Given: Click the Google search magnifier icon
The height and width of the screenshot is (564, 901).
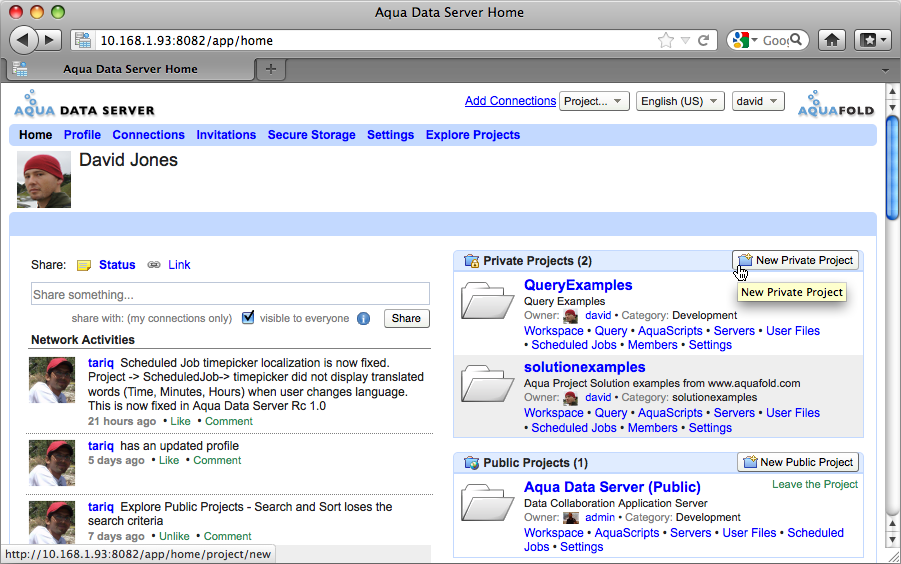Looking at the screenshot, I should pyautogui.click(x=796, y=40).
